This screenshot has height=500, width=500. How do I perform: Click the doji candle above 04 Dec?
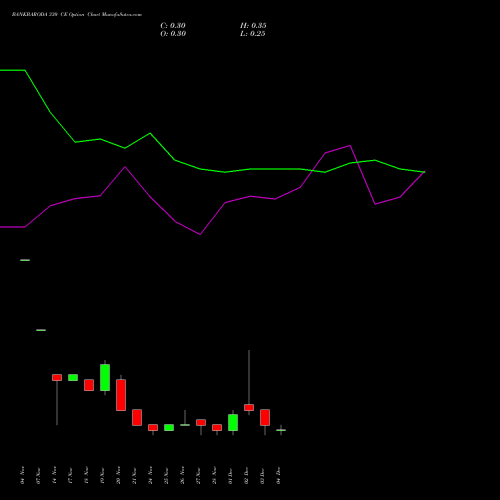281,430
